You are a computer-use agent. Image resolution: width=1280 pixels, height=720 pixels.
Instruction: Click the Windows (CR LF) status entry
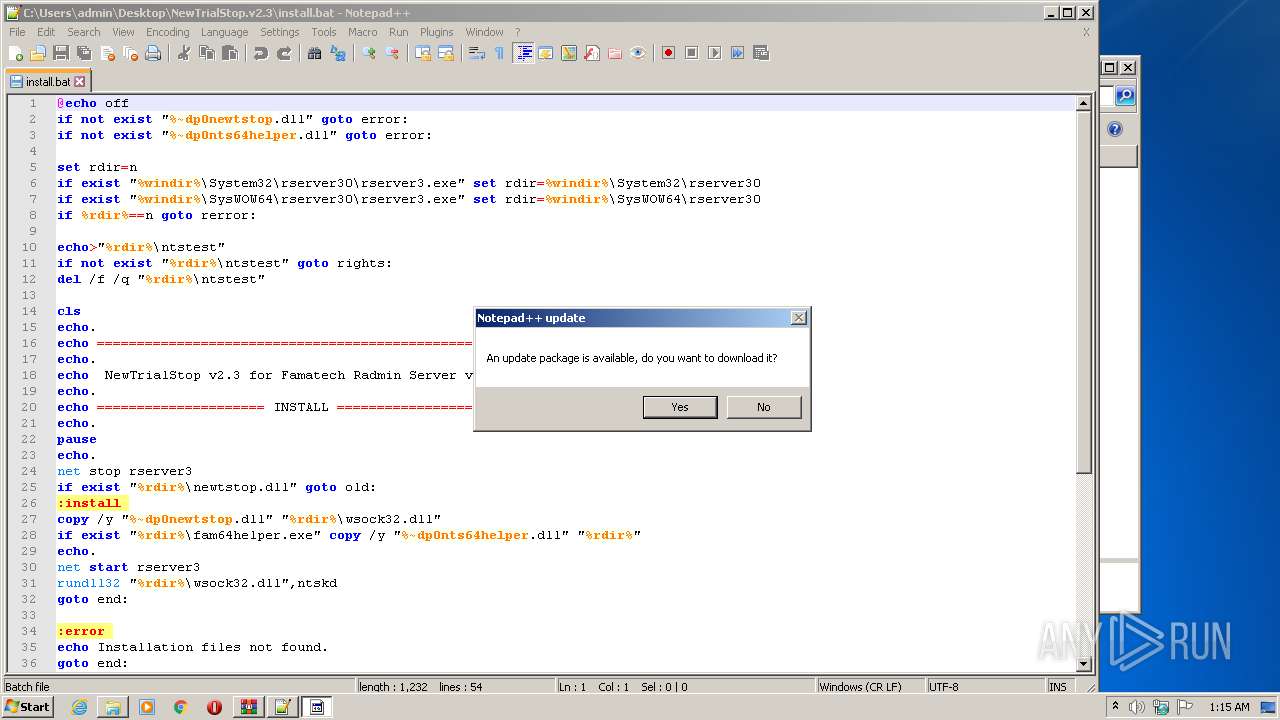point(869,687)
